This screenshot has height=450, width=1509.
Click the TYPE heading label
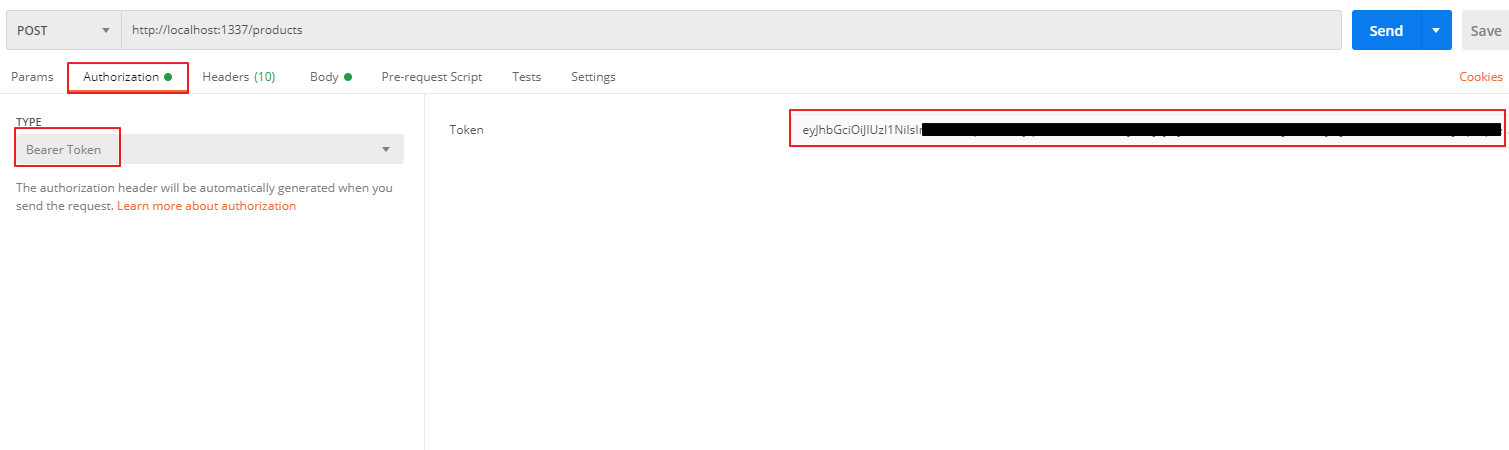[29, 122]
